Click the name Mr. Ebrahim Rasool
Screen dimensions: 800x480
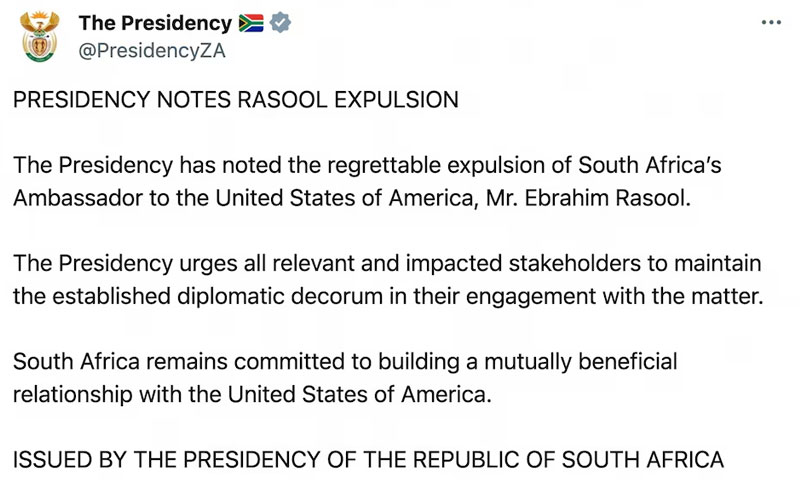588,198
